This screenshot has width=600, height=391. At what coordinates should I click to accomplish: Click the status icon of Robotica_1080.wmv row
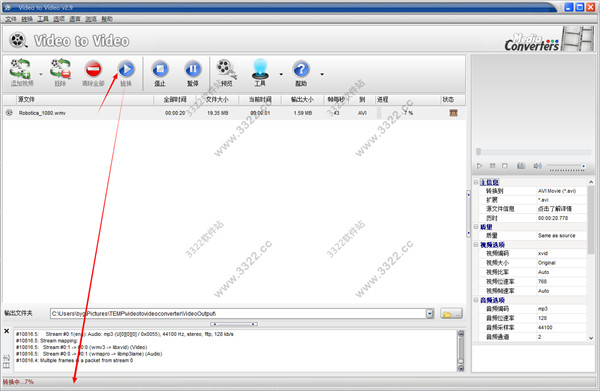click(453, 113)
